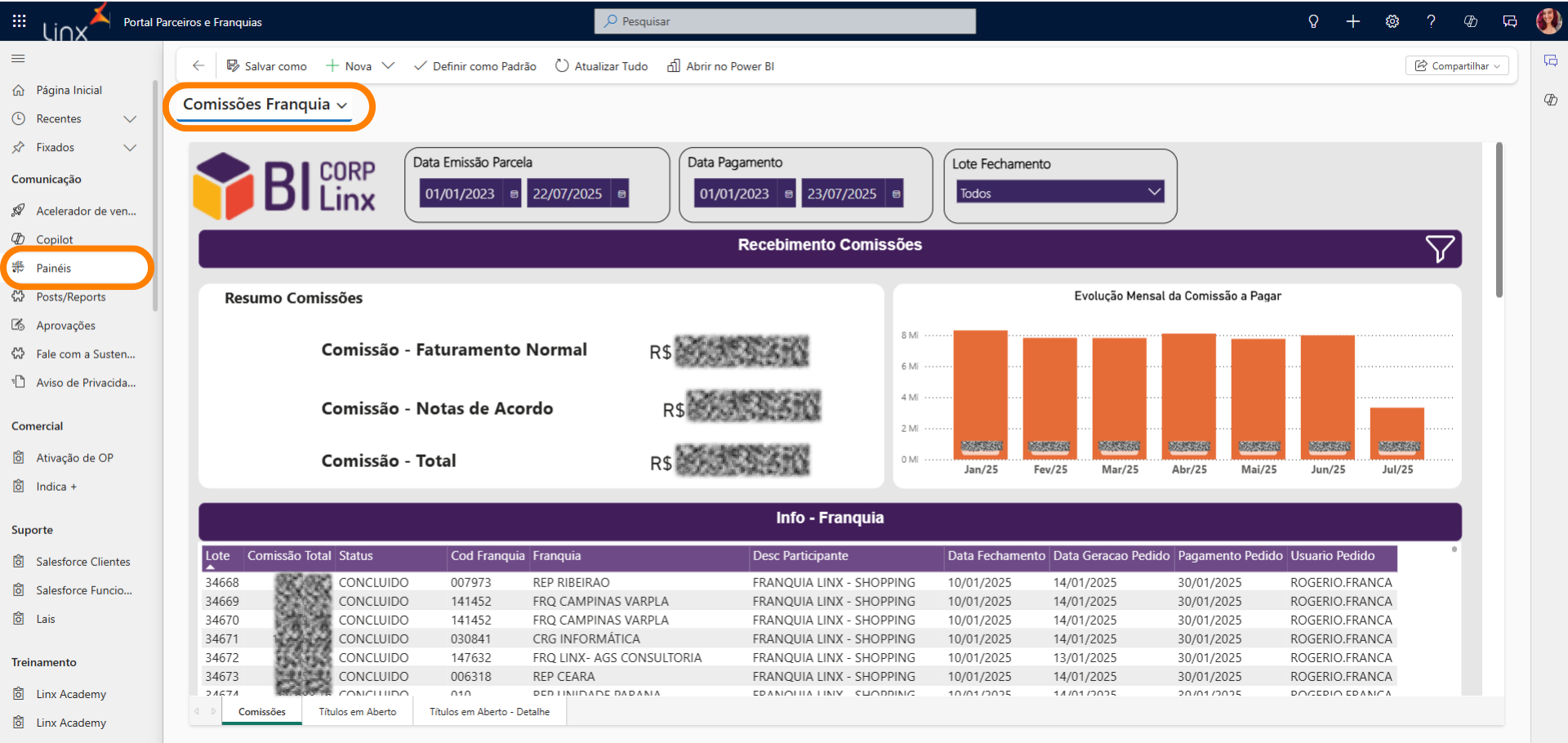Expand dropdown arrow next to Nova
Screen dimensions: 1568x743
pos(388,65)
